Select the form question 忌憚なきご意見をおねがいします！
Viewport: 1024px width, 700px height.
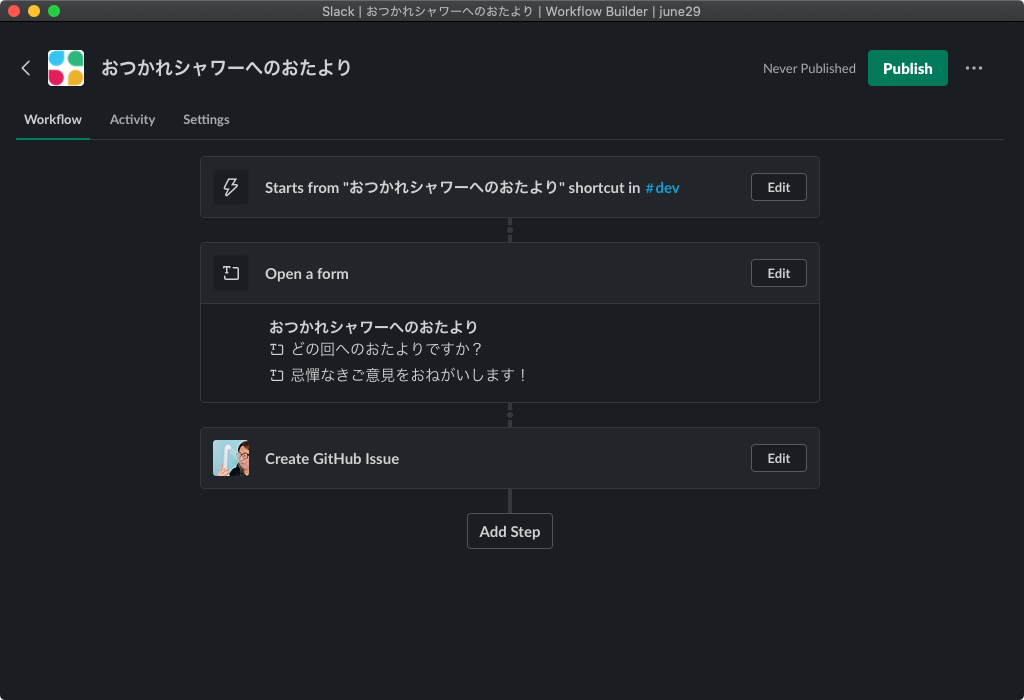[x=410, y=375]
